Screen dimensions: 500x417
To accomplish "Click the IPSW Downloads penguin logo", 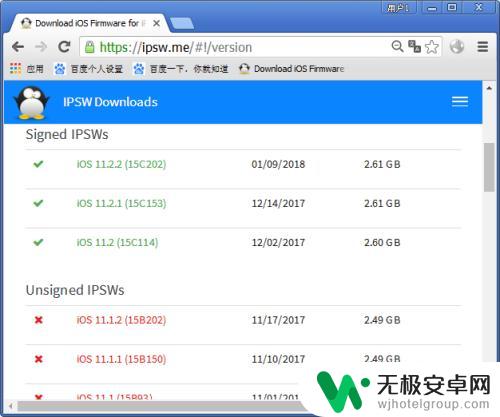I will (x=31, y=102).
